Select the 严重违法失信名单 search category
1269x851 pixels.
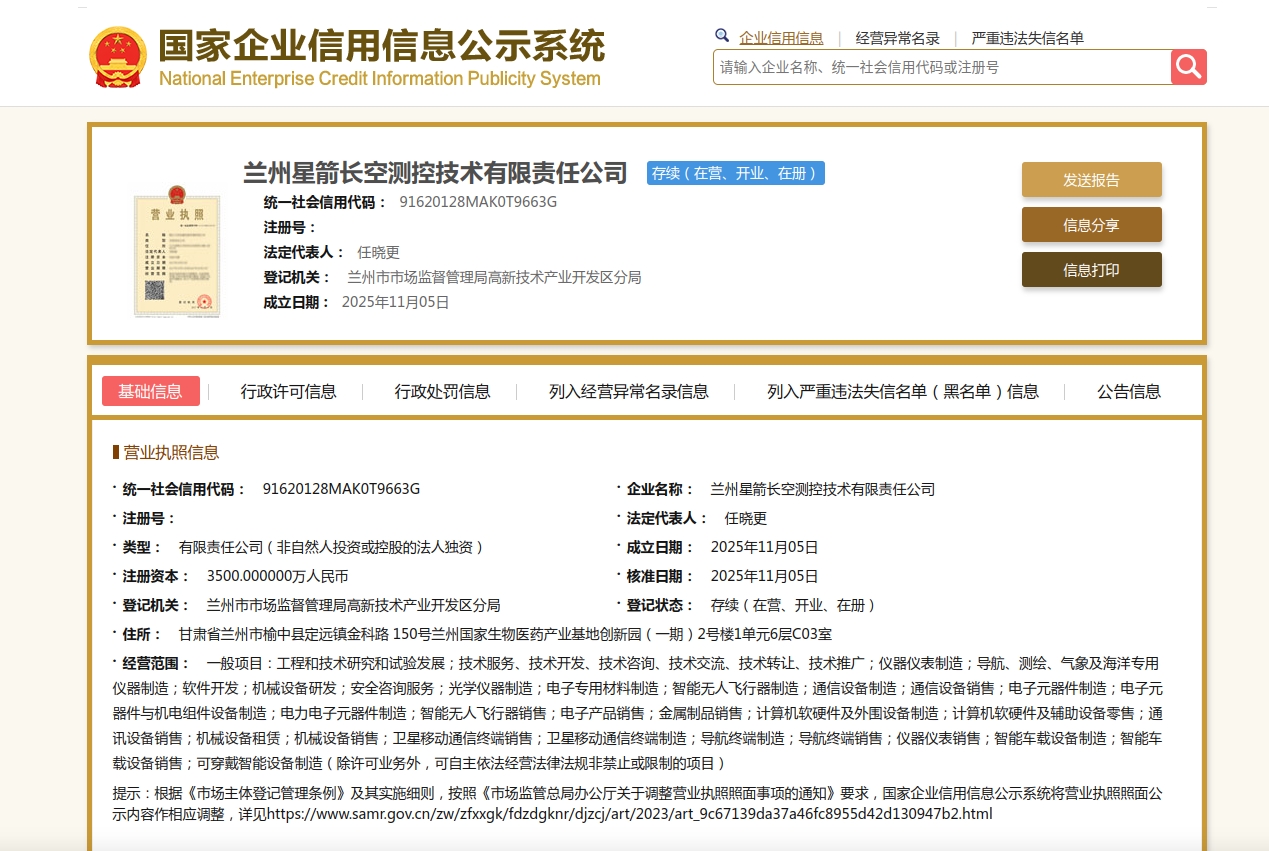click(1027, 38)
